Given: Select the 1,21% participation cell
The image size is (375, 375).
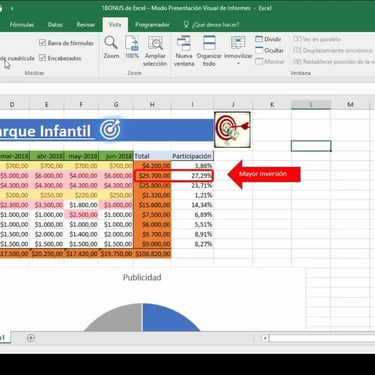Looking at the screenshot, I should click(x=192, y=195).
